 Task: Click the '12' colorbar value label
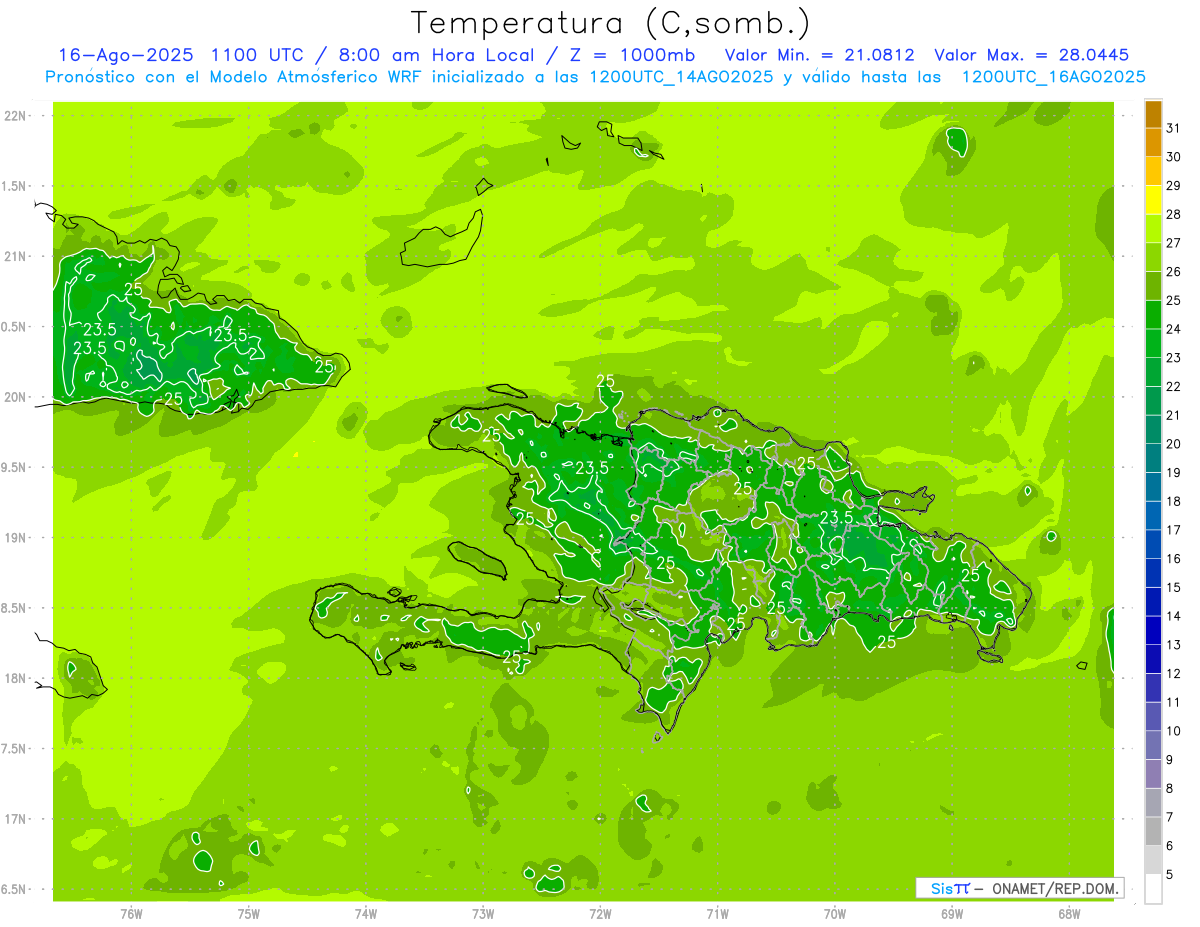pyautogui.click(x=1174, y=674)
